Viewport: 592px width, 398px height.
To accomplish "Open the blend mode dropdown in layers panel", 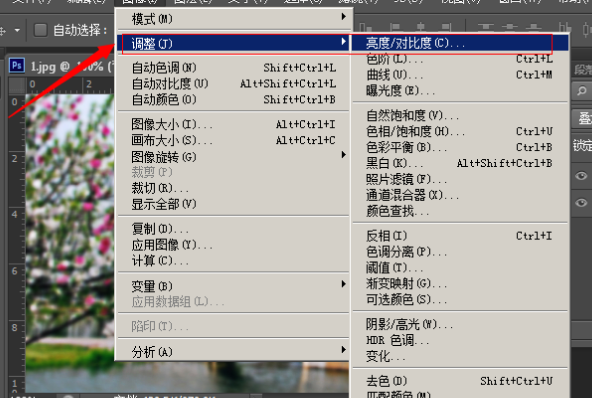I will (582, 119).
